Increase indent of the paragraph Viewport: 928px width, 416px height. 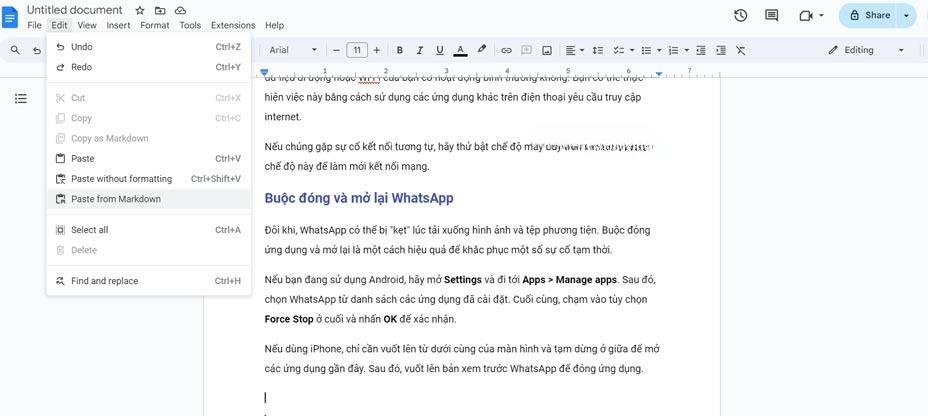(721, 50)
